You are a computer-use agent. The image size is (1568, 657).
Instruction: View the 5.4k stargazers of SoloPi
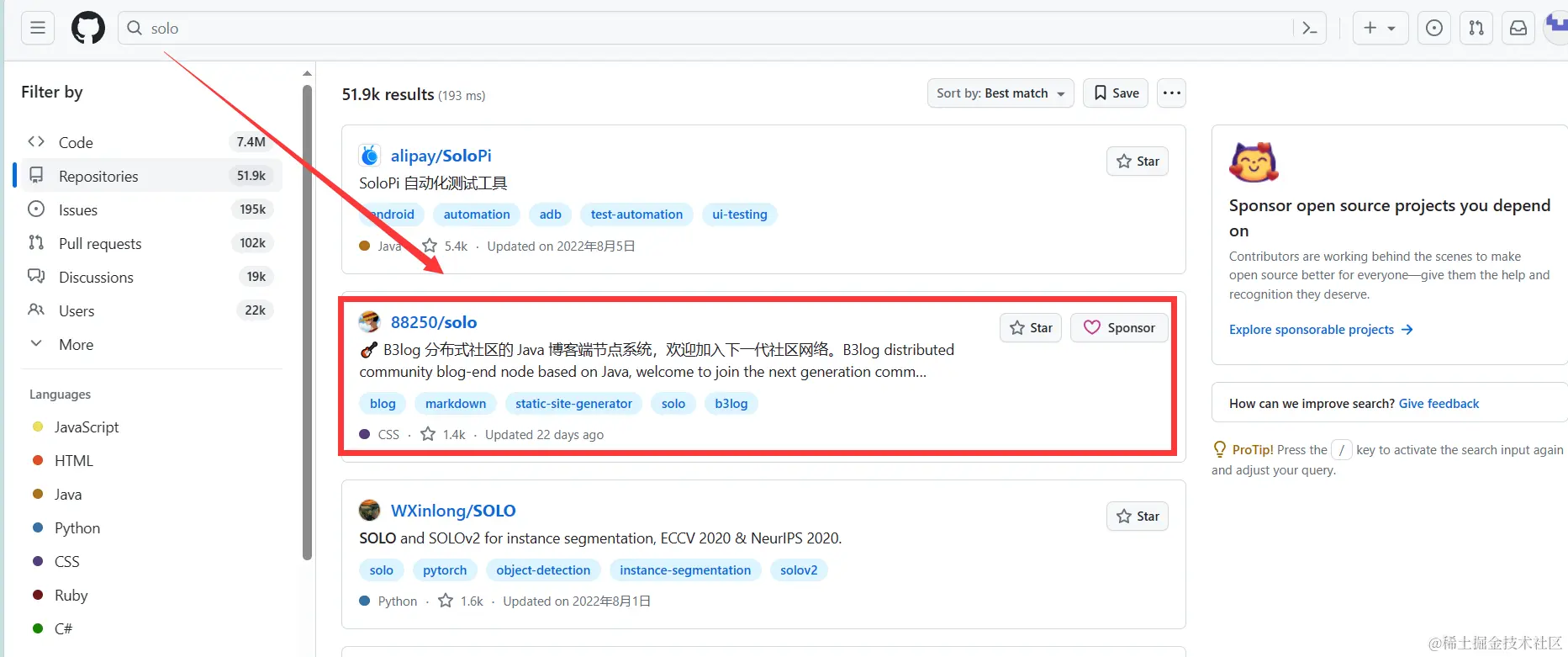click(x=445, y=246)
